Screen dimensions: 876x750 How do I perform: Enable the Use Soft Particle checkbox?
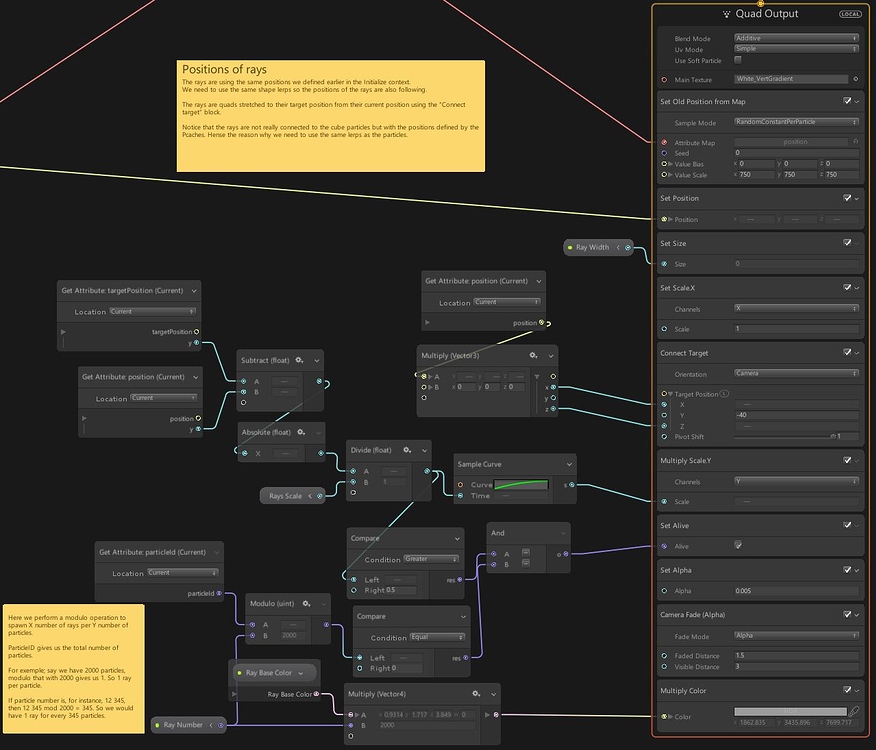[738, 60]
